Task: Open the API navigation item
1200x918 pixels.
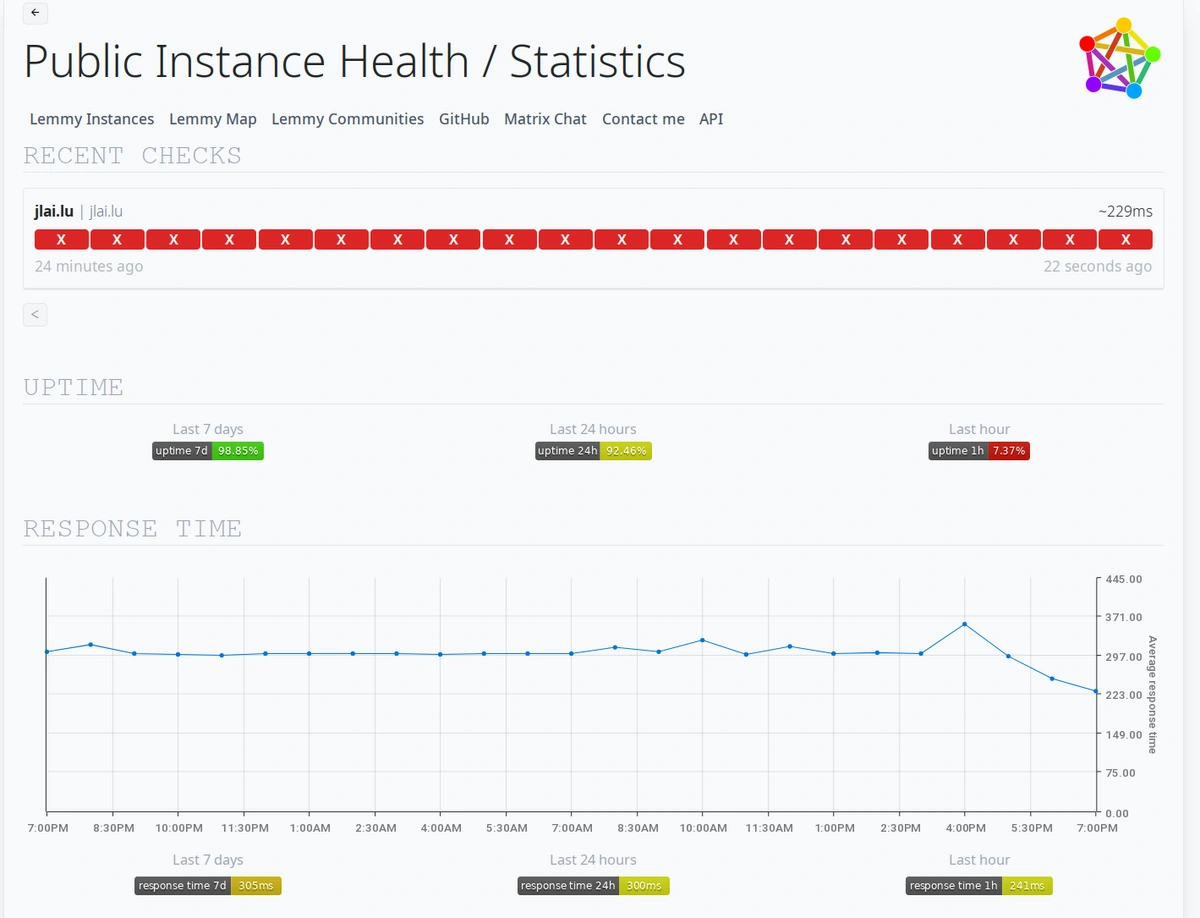Action: [711, 119]
